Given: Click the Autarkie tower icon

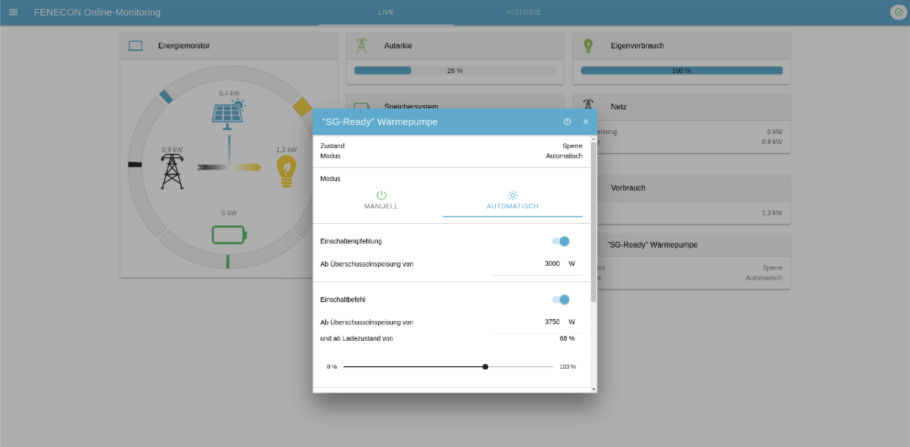Looking at the screenshot, I should point(361,45).
